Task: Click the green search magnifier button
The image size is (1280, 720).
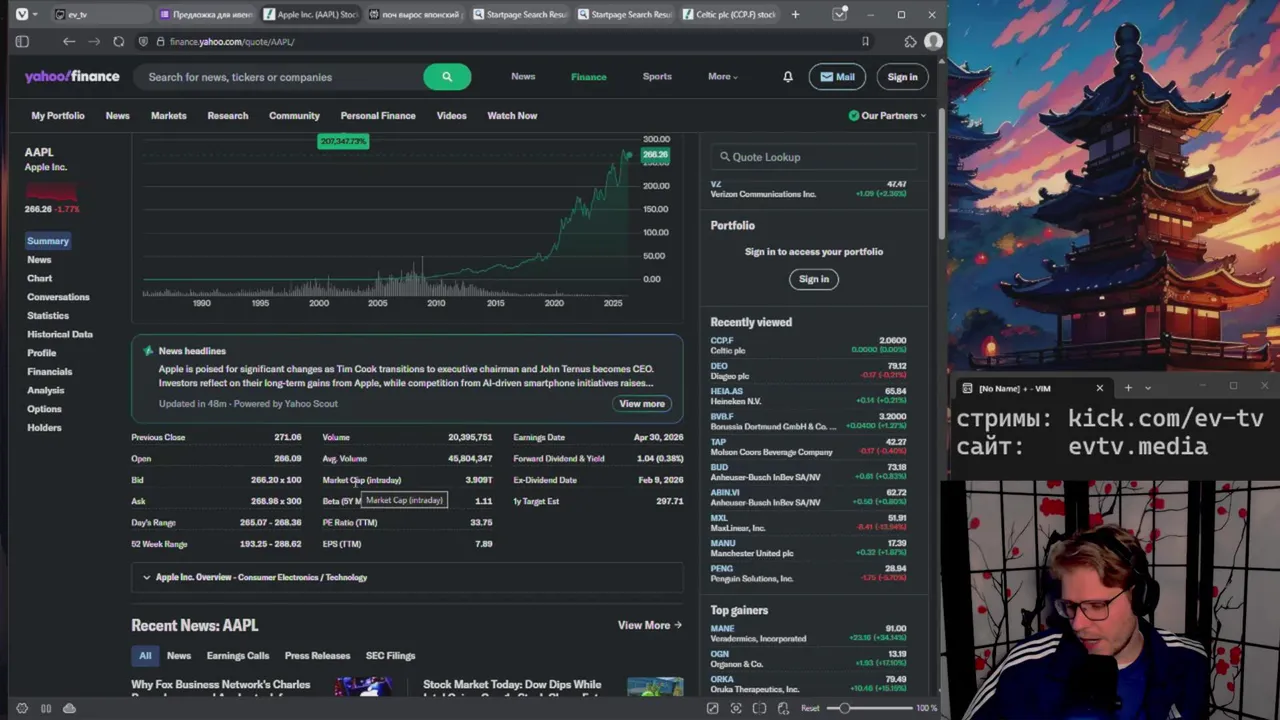Action: click(x=447, y=77)
